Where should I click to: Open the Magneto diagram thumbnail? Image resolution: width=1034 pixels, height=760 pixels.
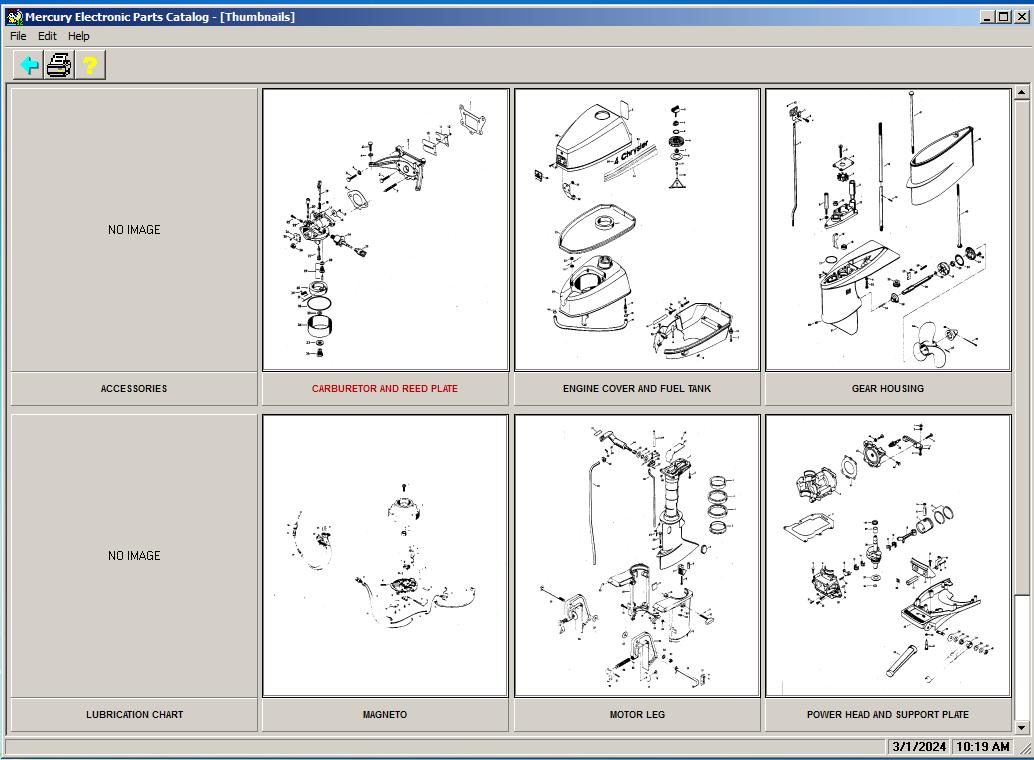tap(385, 555)
